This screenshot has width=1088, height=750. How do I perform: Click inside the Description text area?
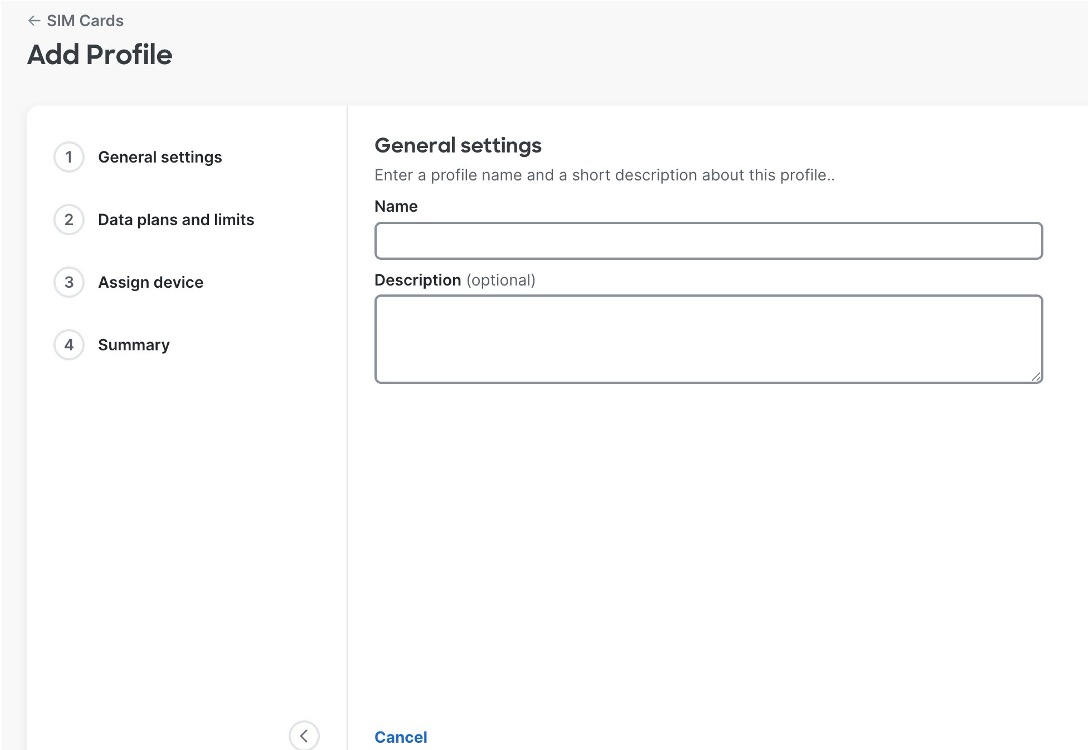(708, 338)
